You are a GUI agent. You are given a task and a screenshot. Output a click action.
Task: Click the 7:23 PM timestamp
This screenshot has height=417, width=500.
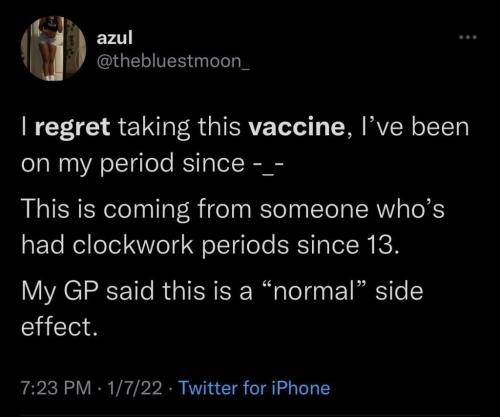[x=56, y=388]
